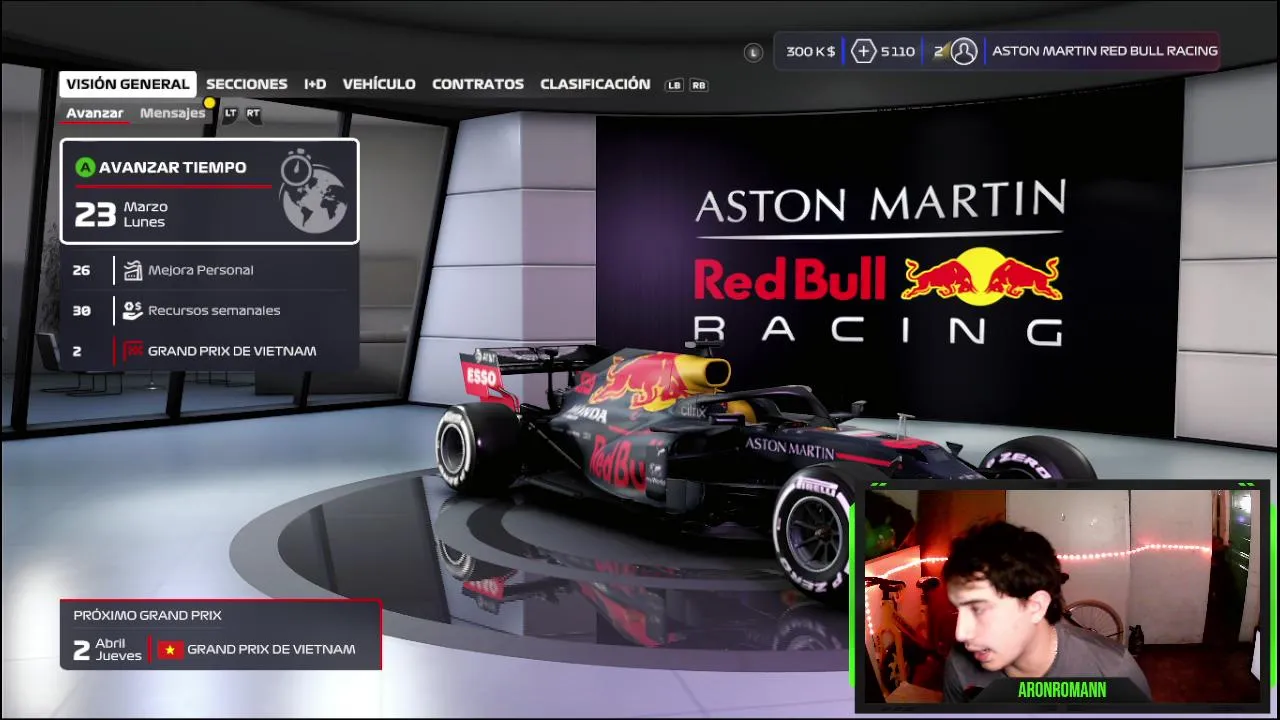Click the Mejora Personal factory icon
This screenshot has width=1280, height=720.
point(132,270)
